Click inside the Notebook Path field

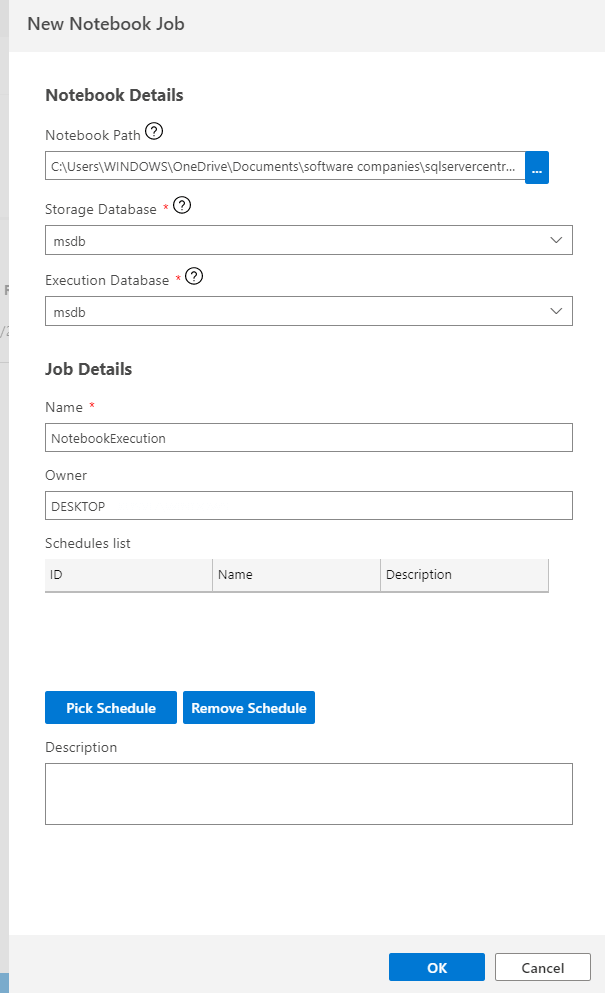click(x=285, y=167)
